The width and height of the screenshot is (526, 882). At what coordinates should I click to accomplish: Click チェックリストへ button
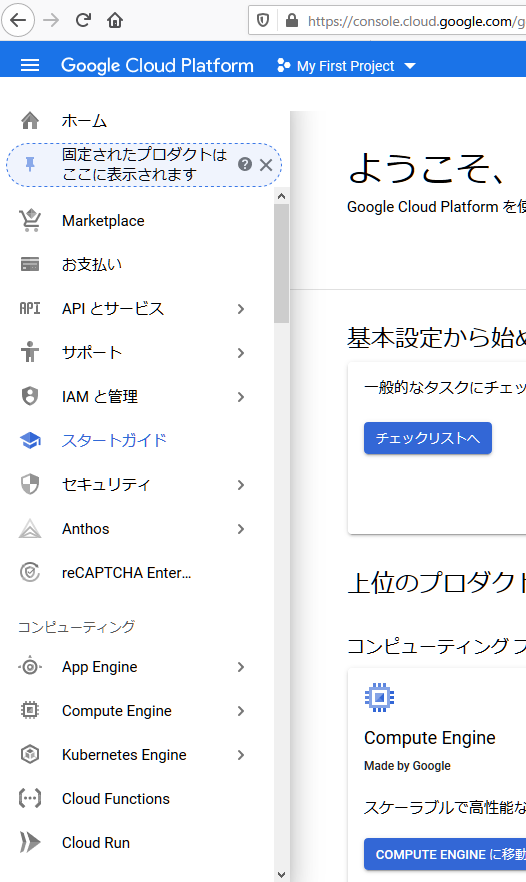point(428,438)
